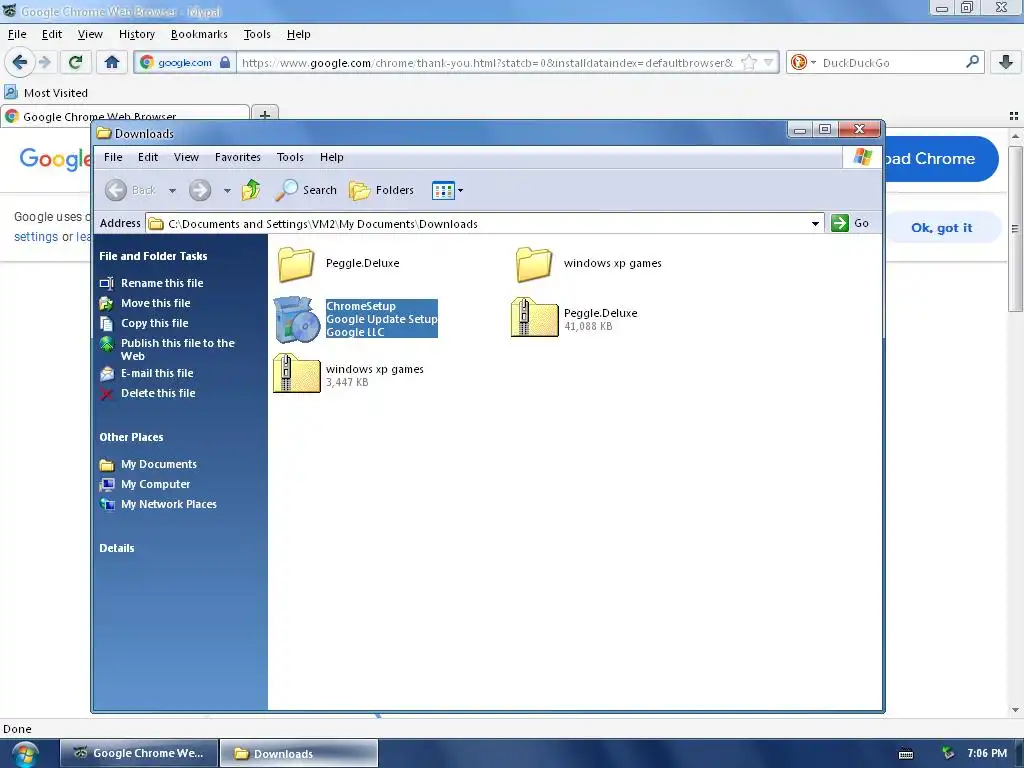Expand the Details section
The image size is (1024, 768).
pos(117,548)
